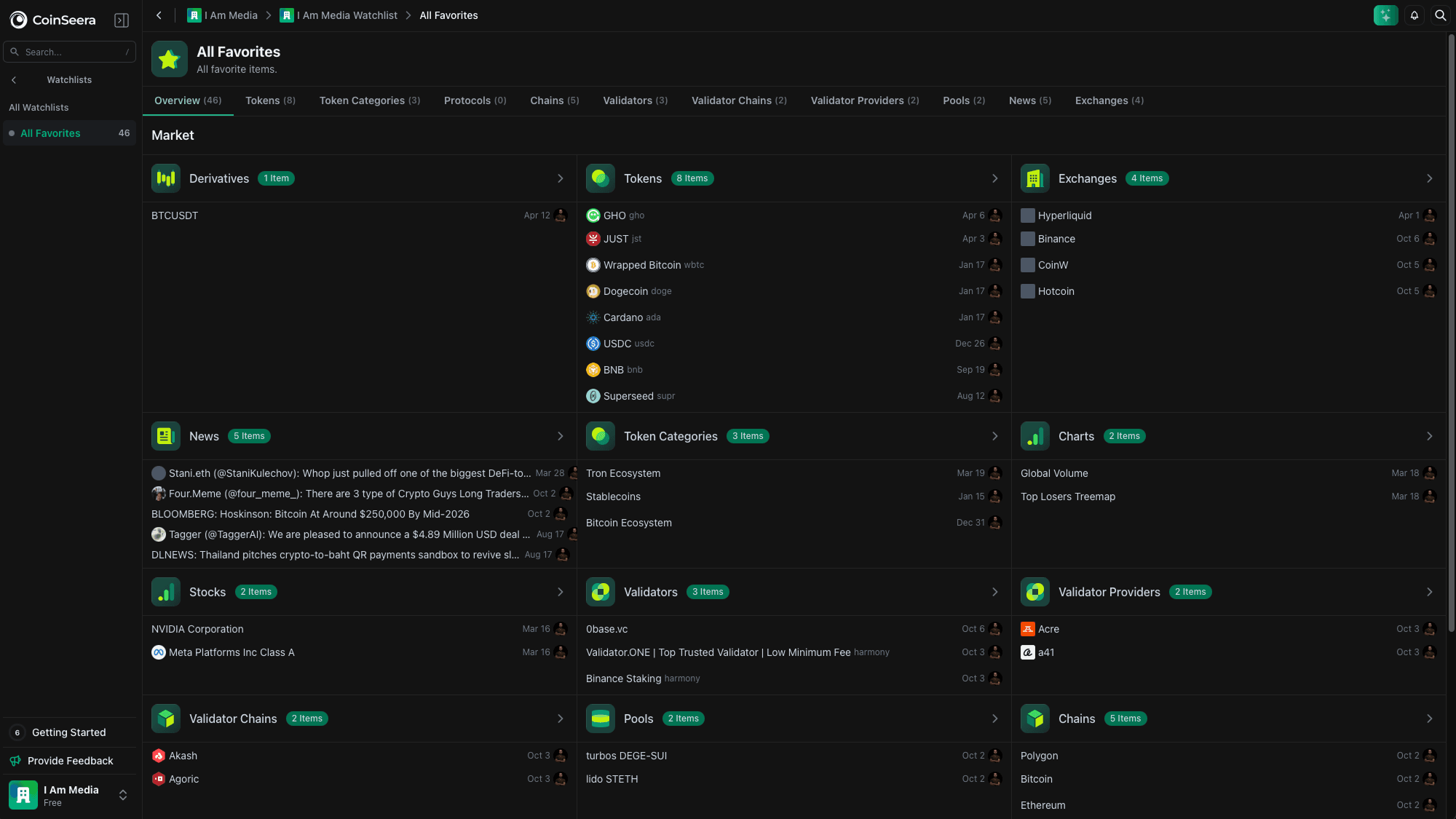The width and height of the screenshot is (1456, 819).
Task: Expand the News section chevron
Action: [x=561, y=436]
